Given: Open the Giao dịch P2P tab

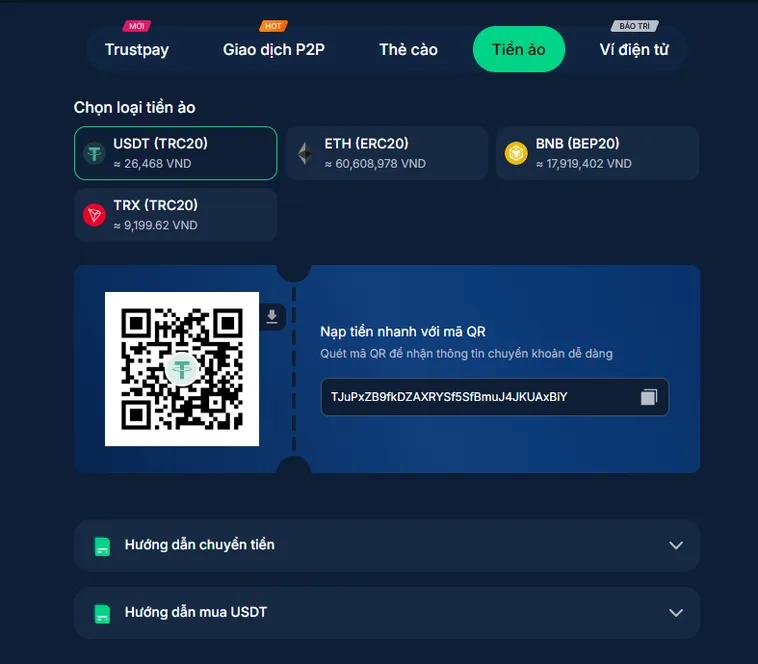Looking at the screenshot, I should point(274,49).
